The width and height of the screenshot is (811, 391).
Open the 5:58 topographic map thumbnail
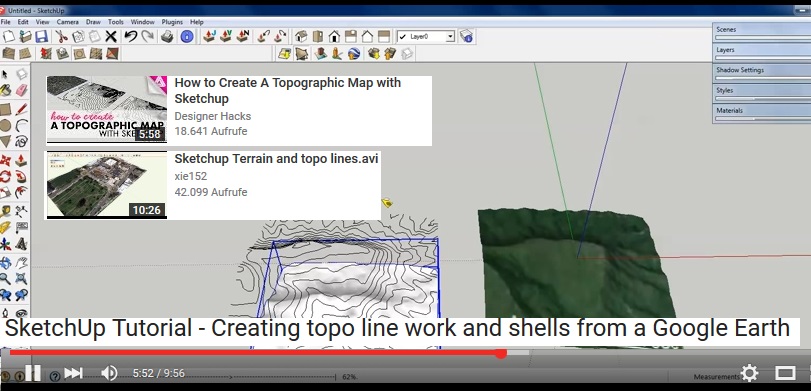107,110
